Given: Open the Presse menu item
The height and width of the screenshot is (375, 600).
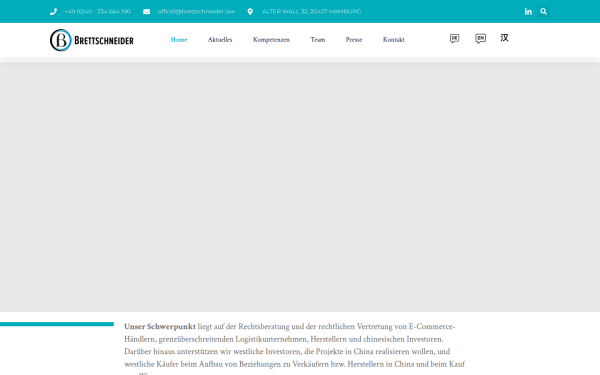Looking at the screenshot, I should point(354,40).
